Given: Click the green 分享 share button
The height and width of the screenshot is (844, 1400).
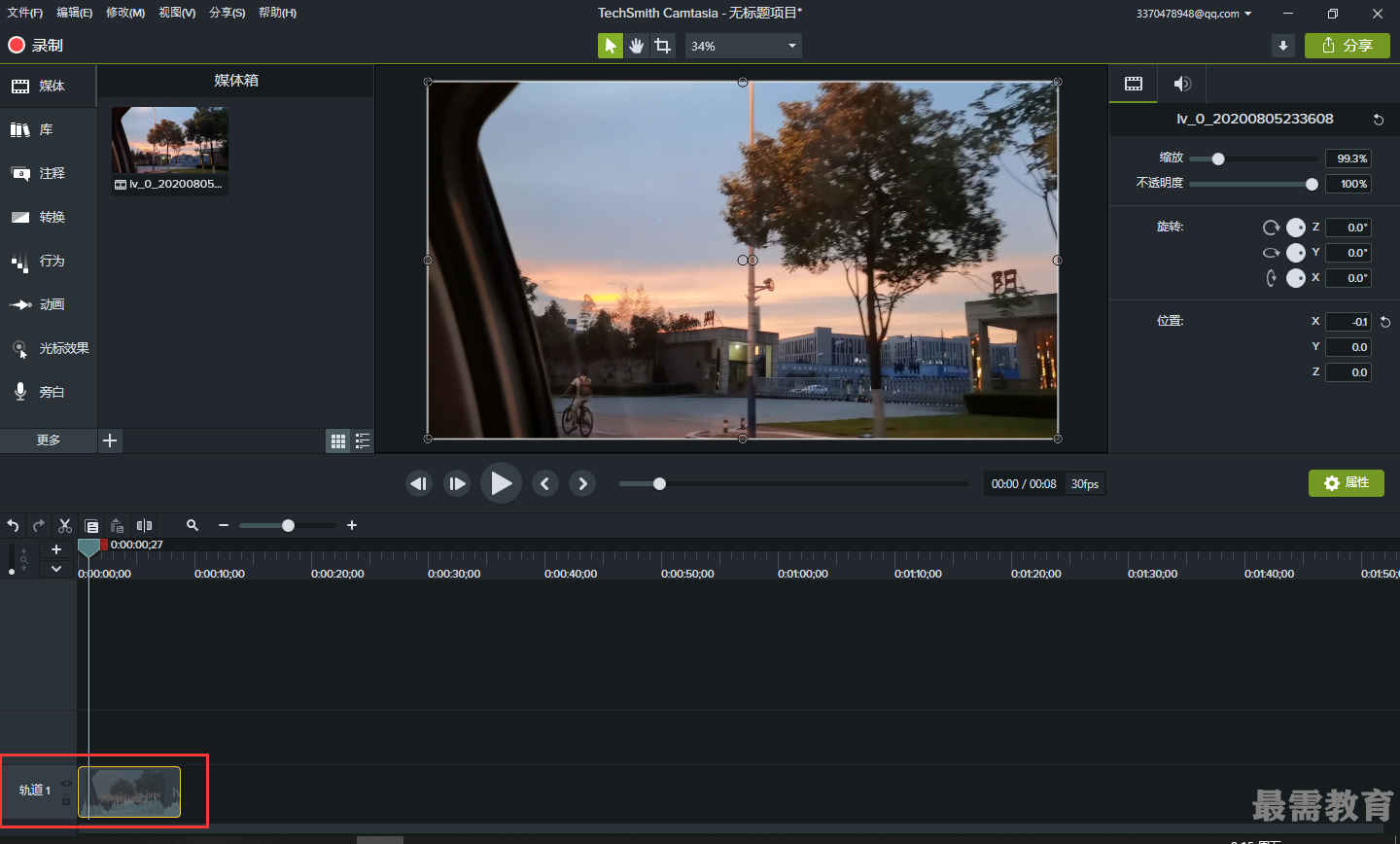Looking at the screenshot, I should click(x=1347, y=46).
